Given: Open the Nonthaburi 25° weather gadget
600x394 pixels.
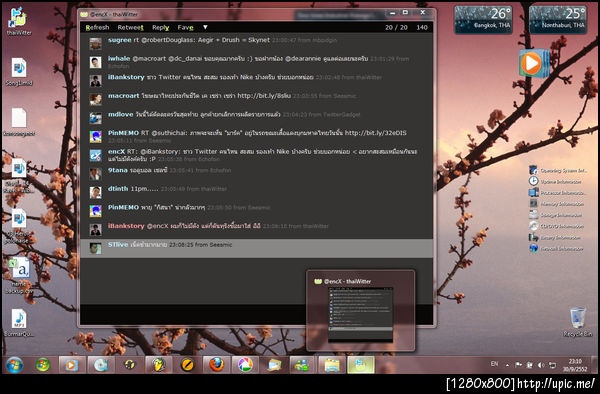Looking at the screenshot, I should (558, 19).
